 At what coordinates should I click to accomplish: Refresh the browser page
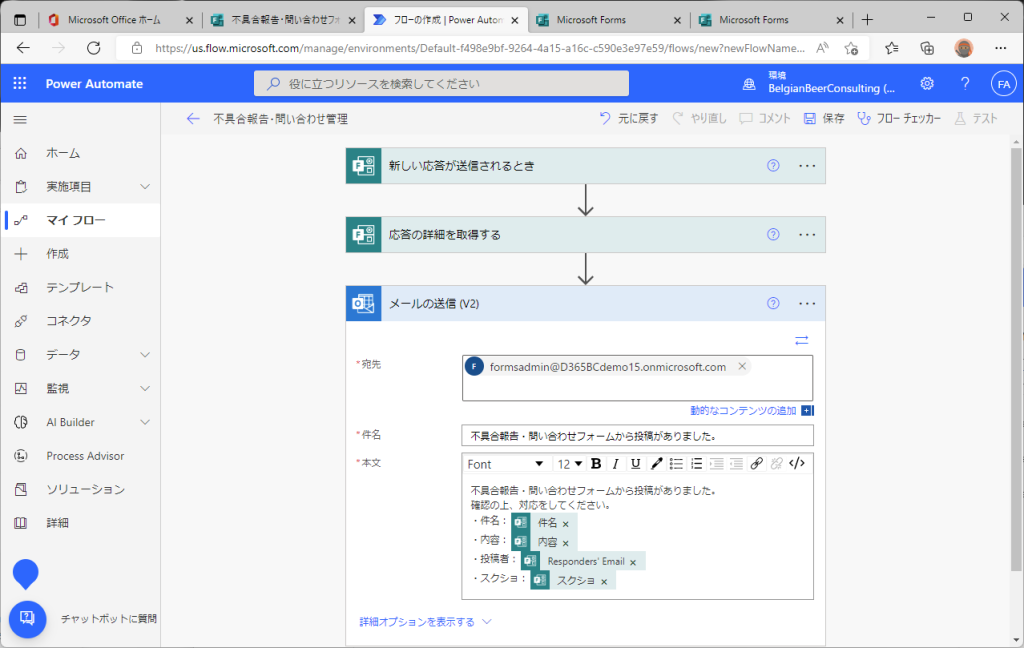pos(94,48)
